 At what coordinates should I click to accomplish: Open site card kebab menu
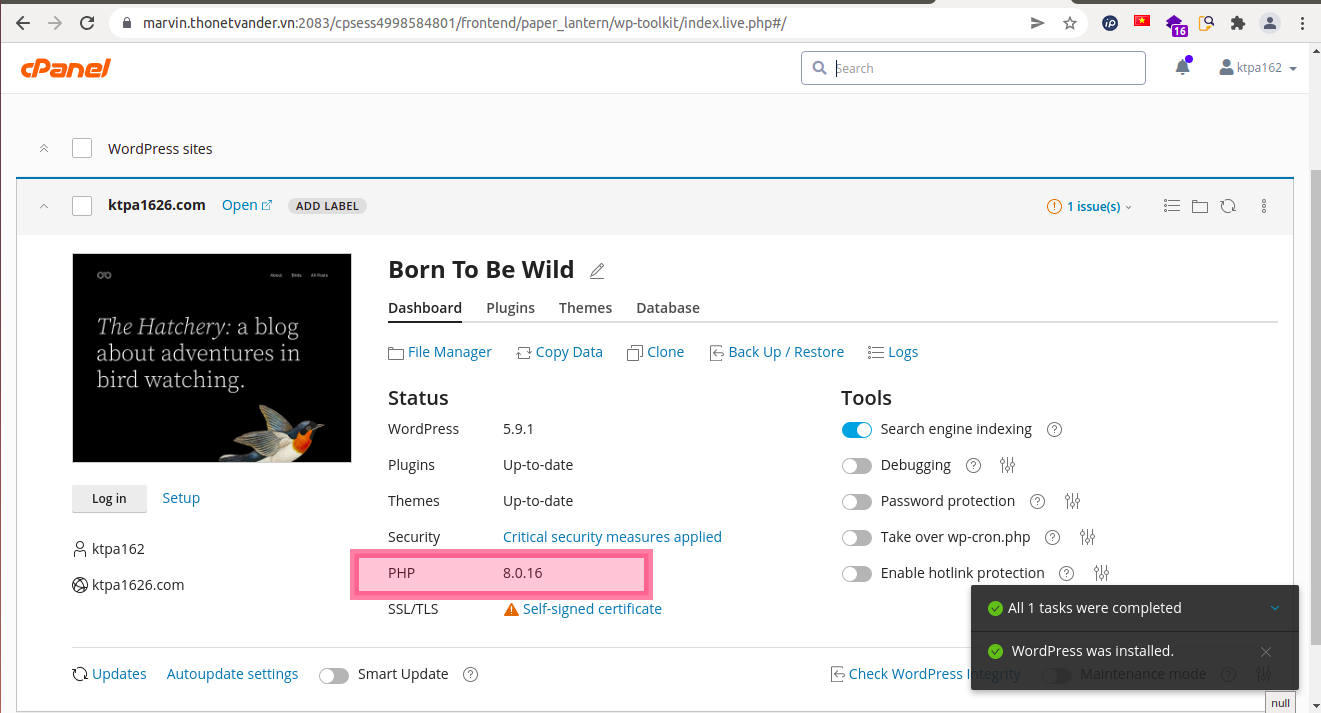click(x=1264, y=206)
